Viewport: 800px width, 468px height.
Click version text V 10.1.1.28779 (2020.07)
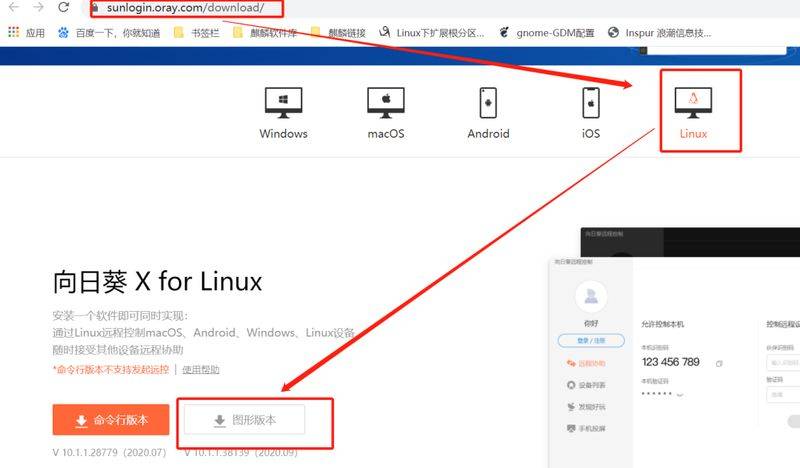point(110,452)
